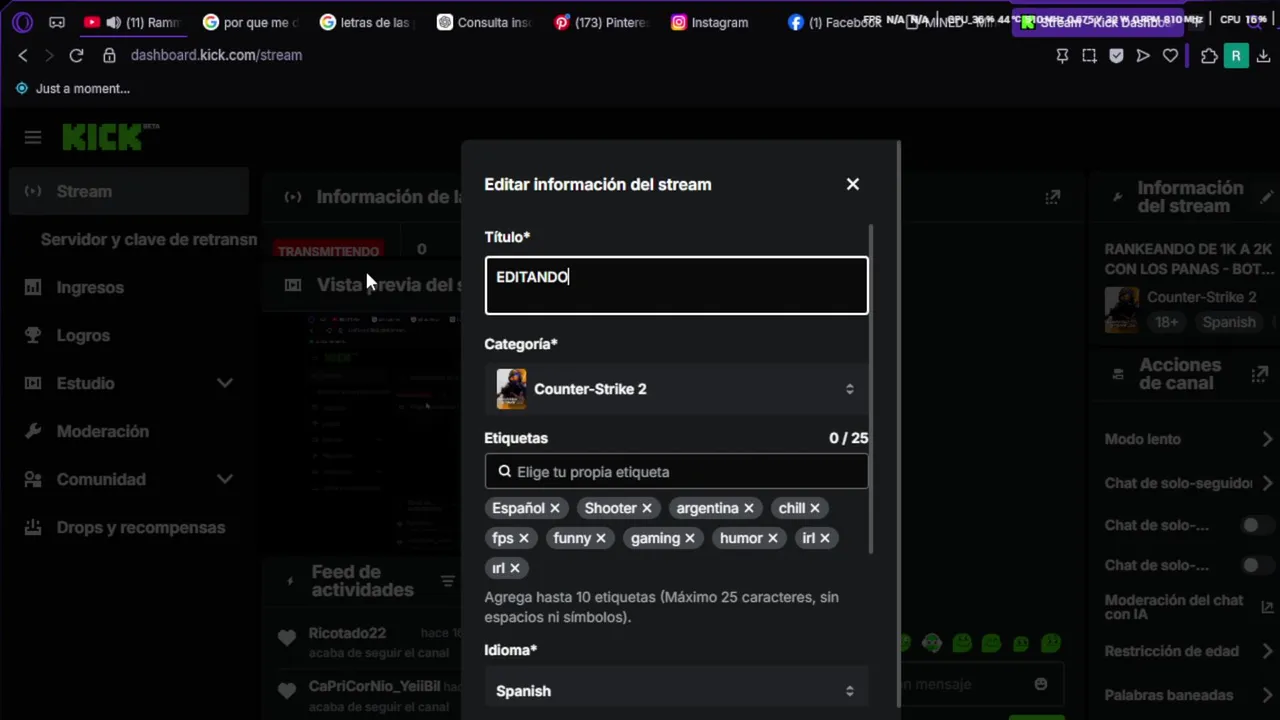The image size is (1280, 720).
Task: Click the pin icon in the browser toolbar
Action: [x=1062, y=56]
